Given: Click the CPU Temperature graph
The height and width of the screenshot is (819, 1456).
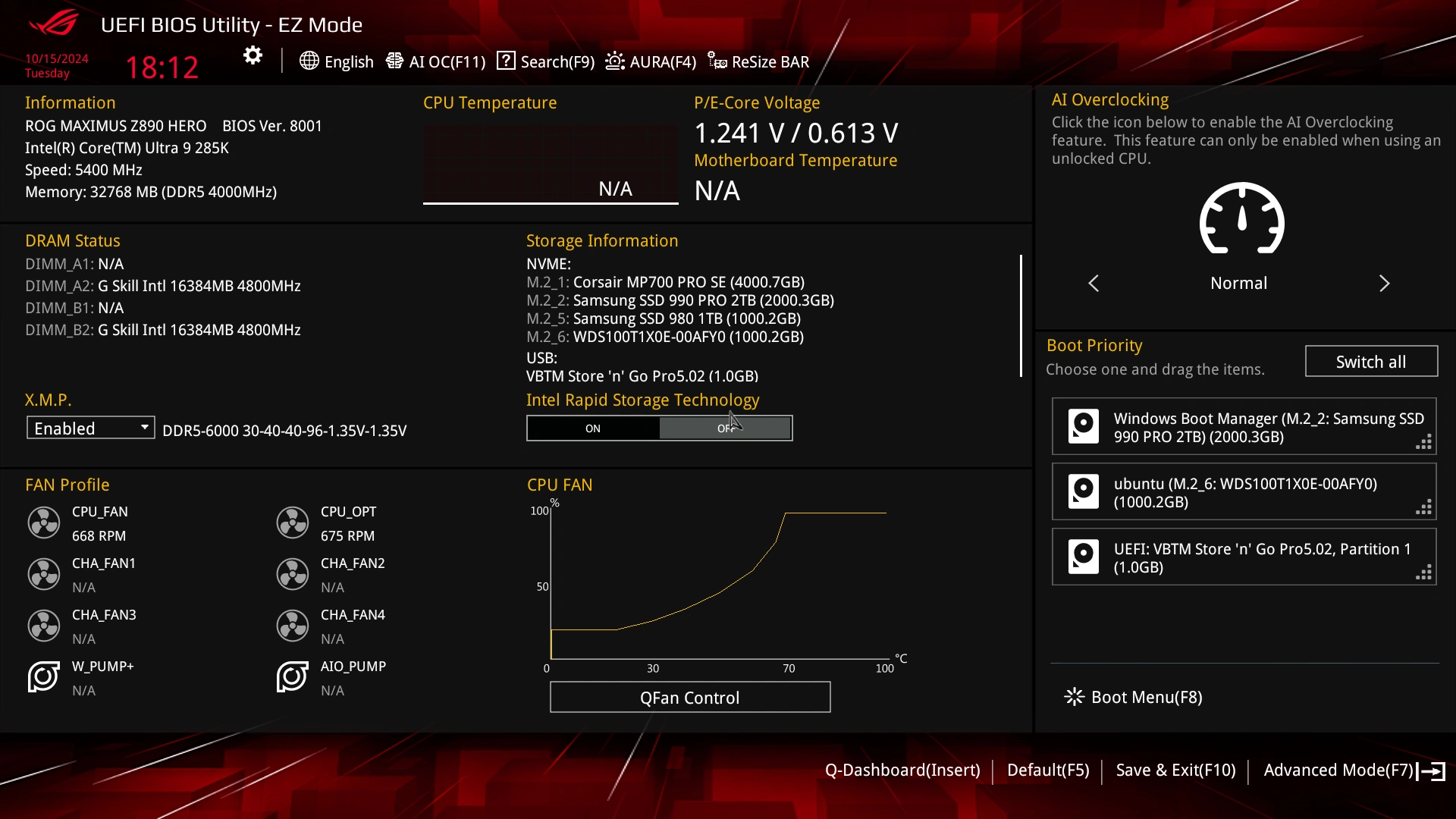Looking at the screenshot, I should coord(551,164).
